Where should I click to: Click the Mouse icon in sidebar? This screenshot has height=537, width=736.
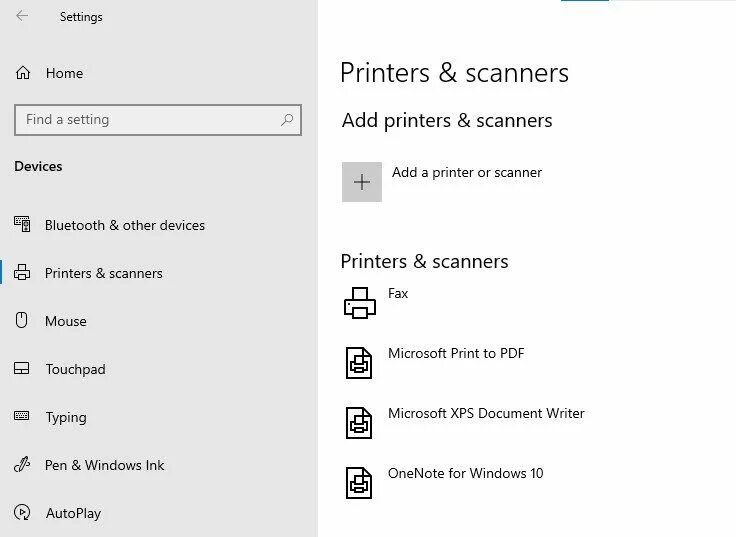click(22, 320)
